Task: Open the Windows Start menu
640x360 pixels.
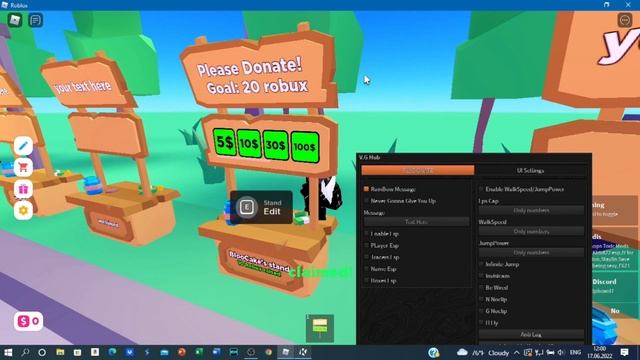Action: [8, 352]
